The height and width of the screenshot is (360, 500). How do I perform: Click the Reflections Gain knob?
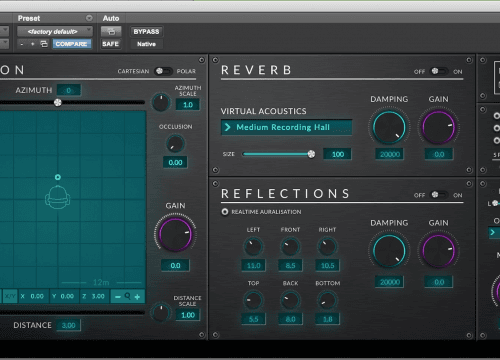[x=439, y=251]
